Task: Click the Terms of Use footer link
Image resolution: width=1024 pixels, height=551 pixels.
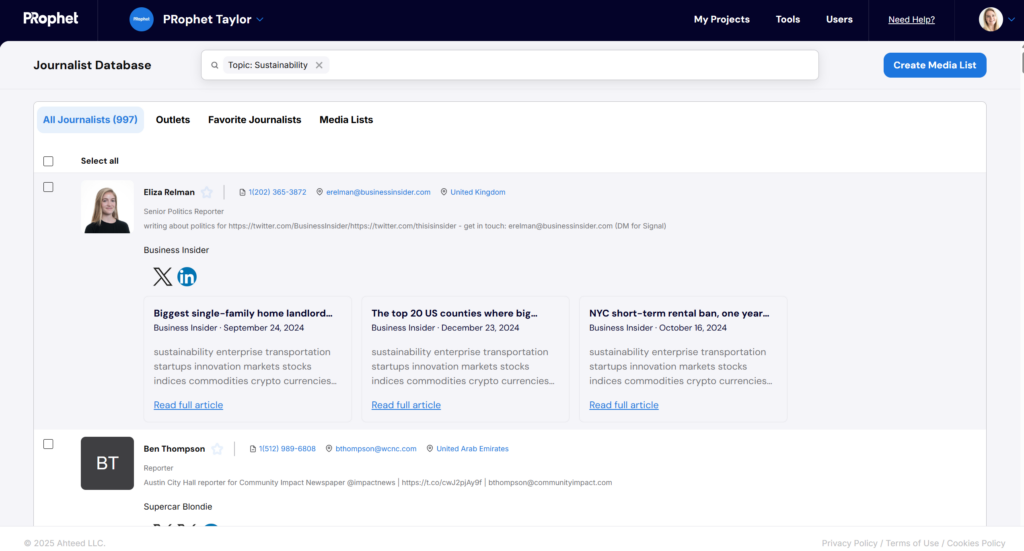Action: 912,543
